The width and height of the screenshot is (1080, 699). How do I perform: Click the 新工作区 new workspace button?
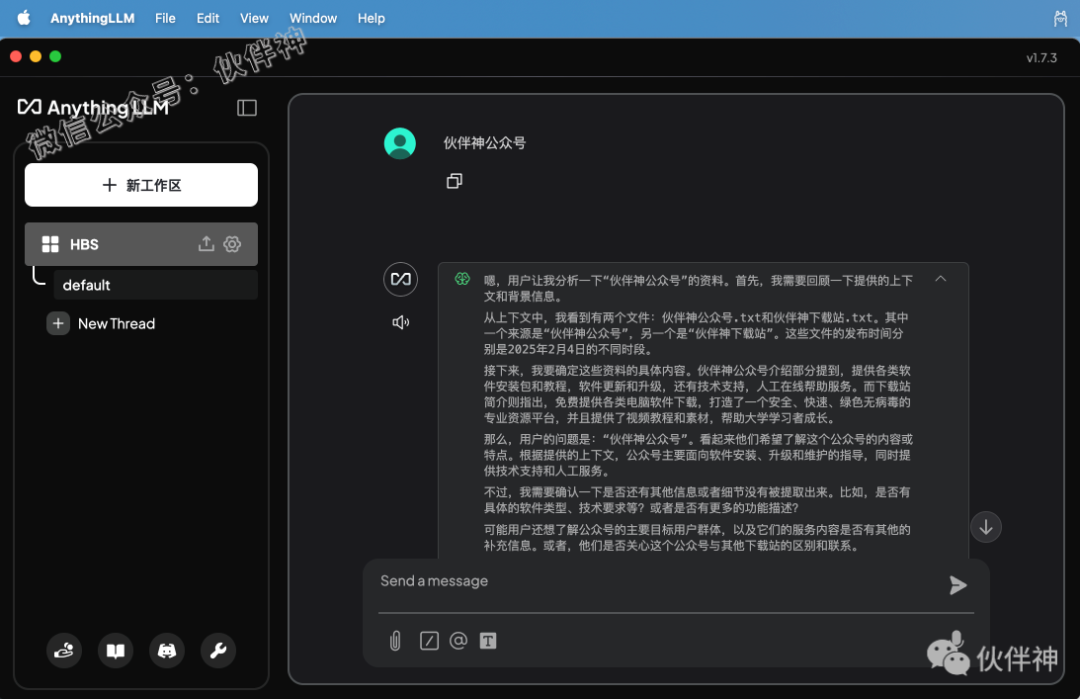(x=141, y=185)
